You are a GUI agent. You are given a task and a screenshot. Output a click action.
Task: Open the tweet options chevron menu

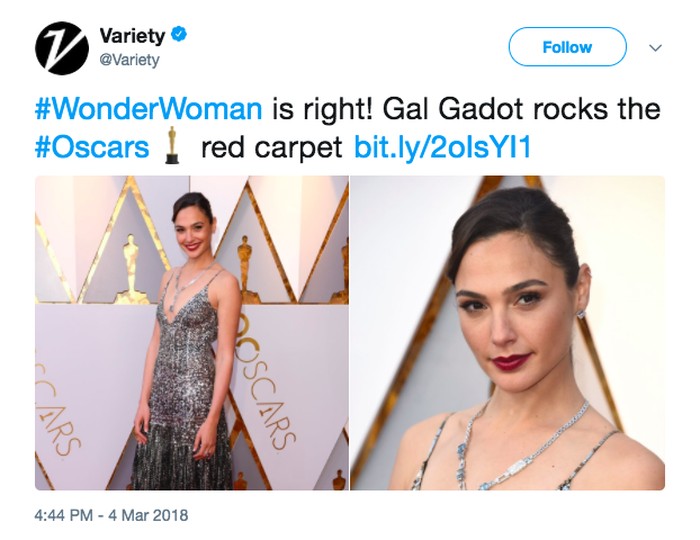(x=656, y=47)
